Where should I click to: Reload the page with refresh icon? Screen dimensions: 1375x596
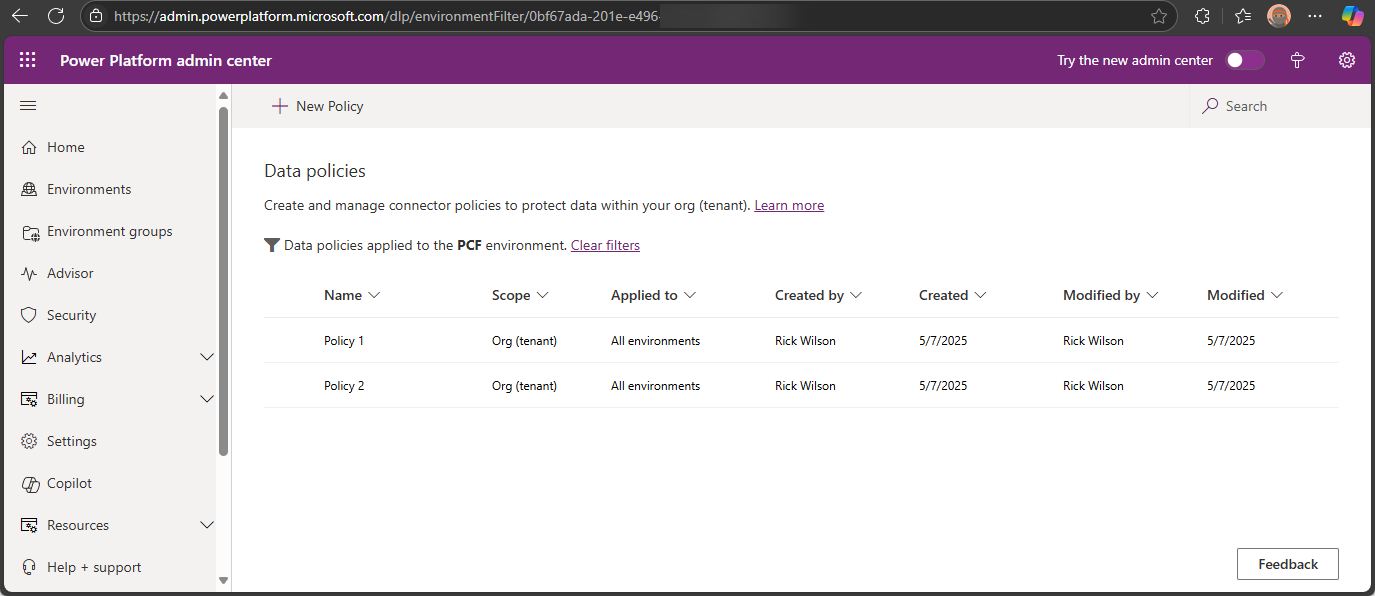(56, 16)
